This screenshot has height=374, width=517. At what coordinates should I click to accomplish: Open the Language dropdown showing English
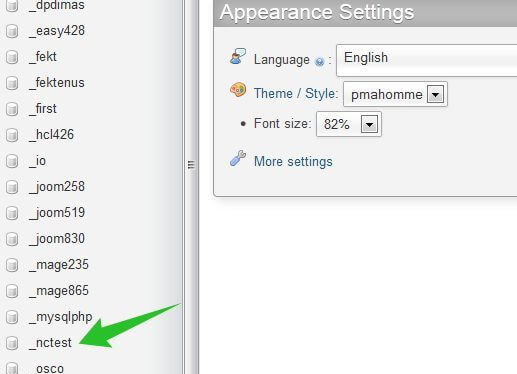click(427, 60)
